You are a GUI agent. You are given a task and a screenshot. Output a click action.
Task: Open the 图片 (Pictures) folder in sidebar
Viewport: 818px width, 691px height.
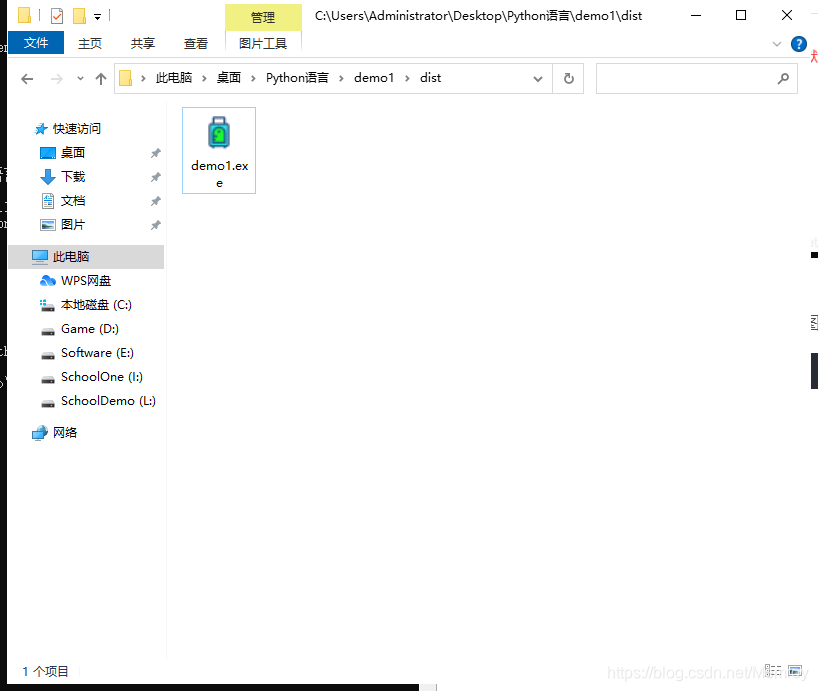click(x=72, y=224)
